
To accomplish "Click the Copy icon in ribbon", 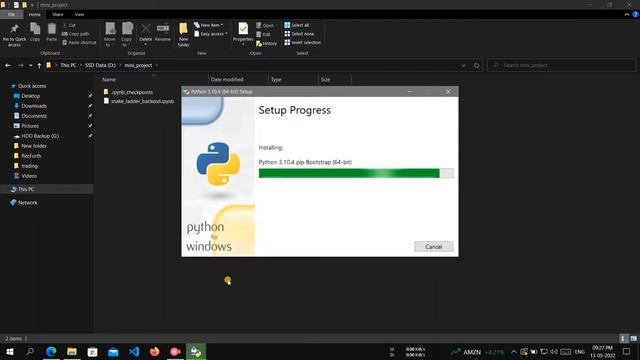I will pos(35,29).
